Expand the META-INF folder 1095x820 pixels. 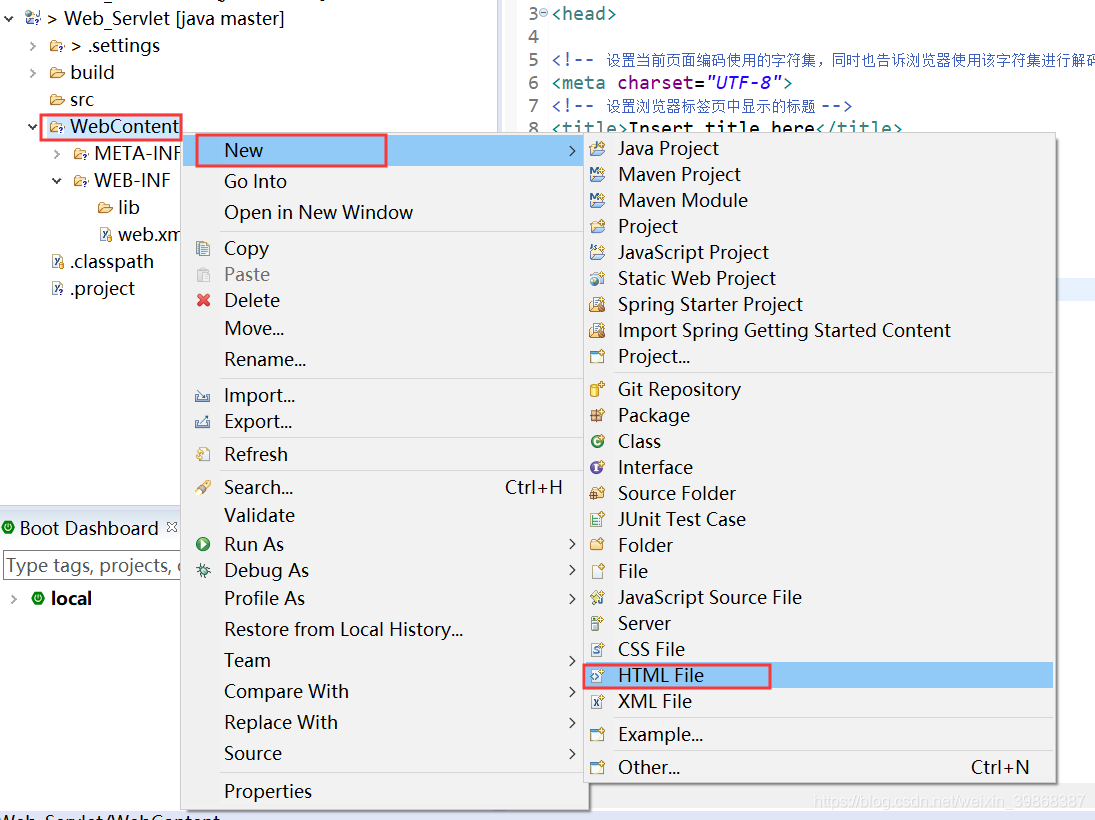tap(57, 154)
